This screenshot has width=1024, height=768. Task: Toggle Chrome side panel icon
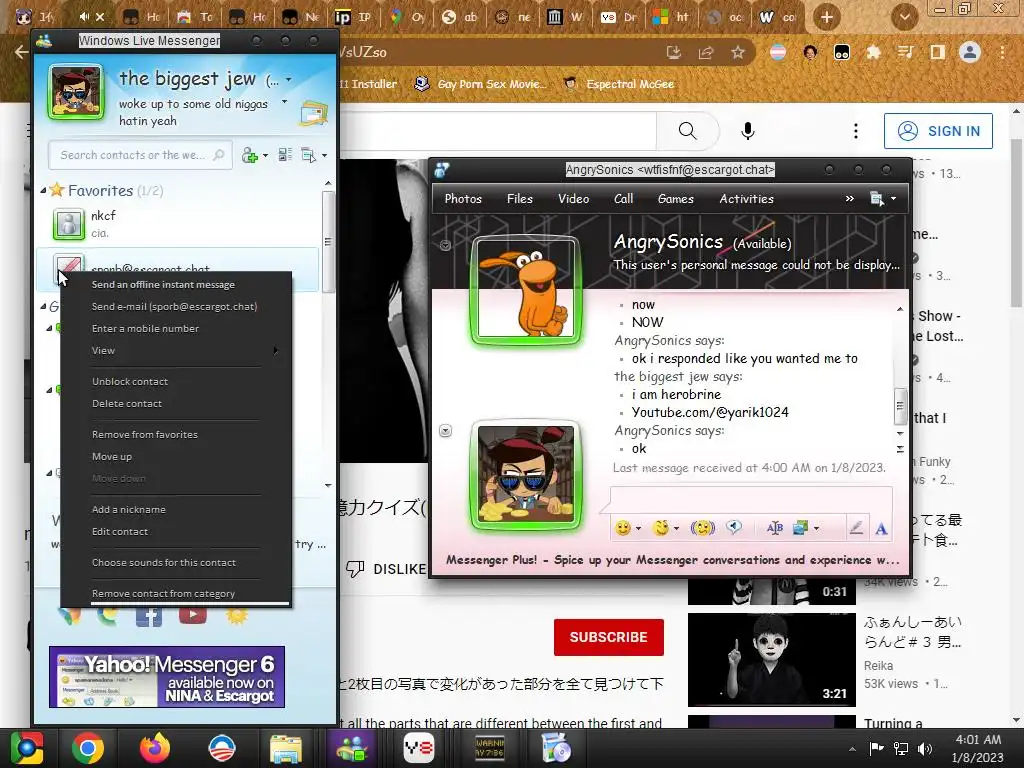tap(937, 52)
